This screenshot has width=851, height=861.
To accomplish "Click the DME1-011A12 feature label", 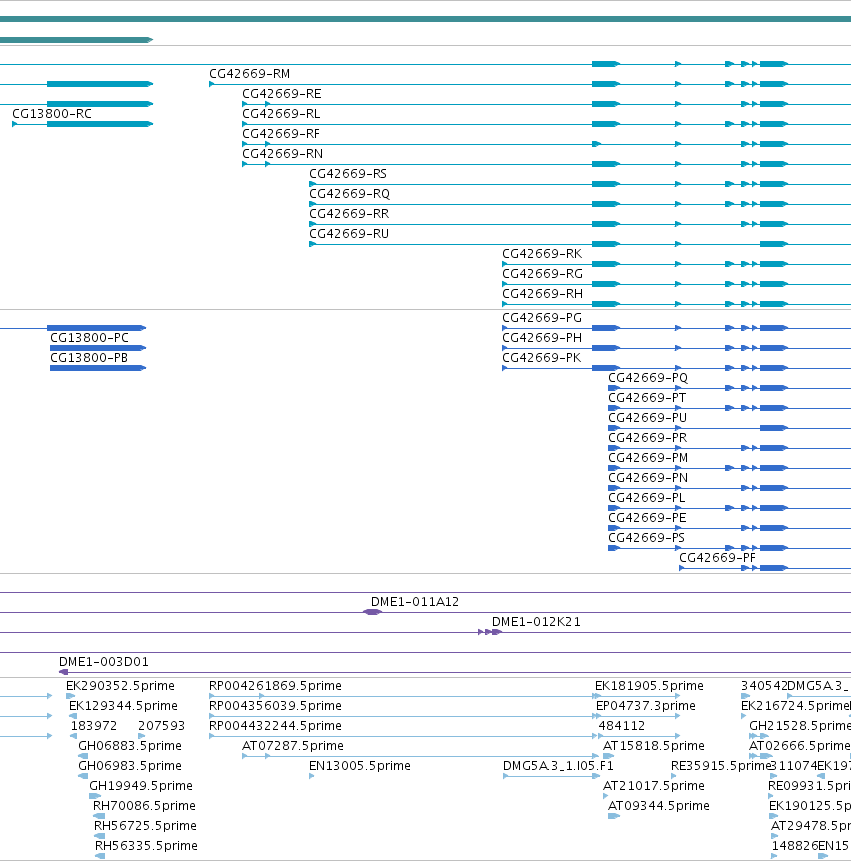I will pos(415,602).
